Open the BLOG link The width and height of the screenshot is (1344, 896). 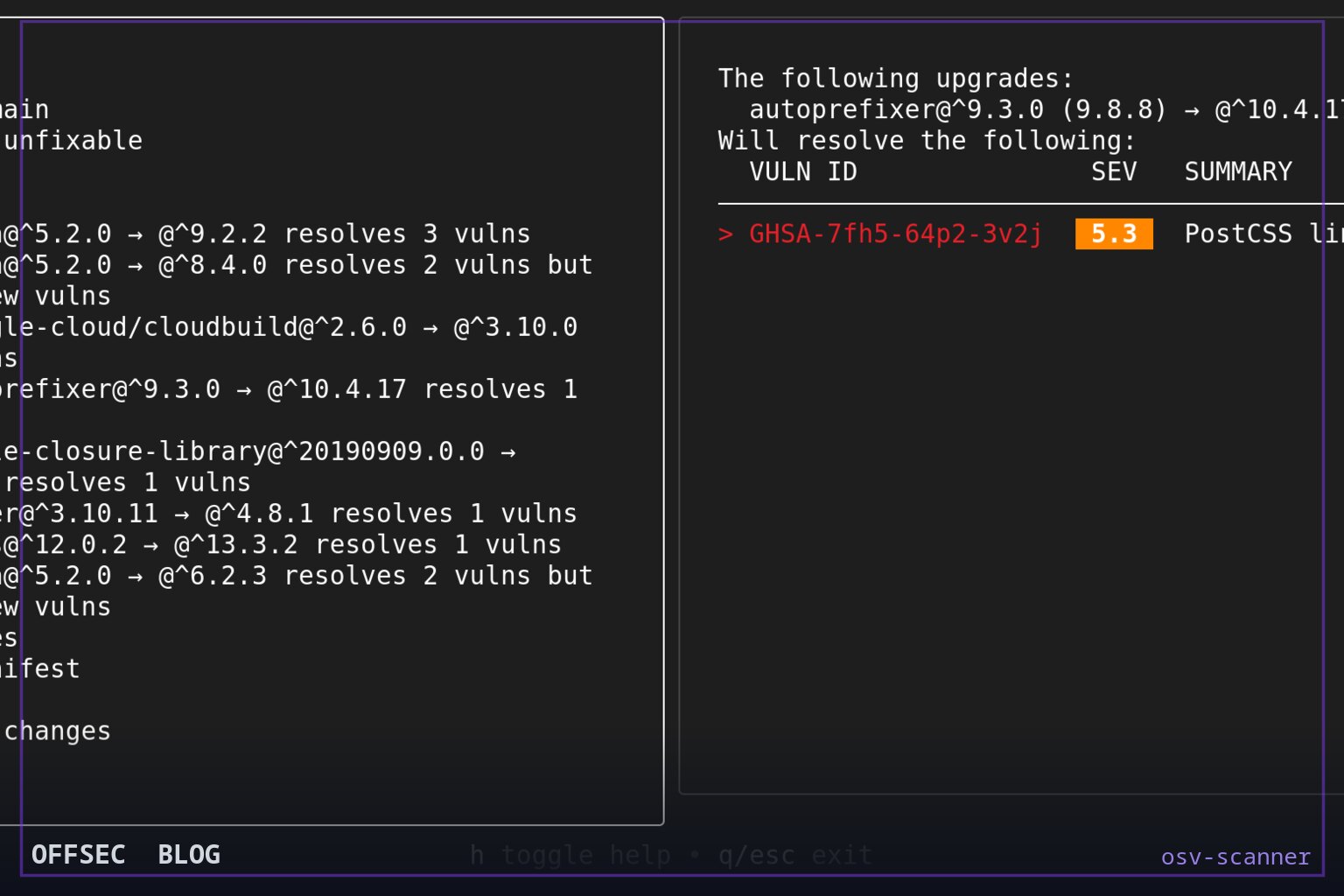189,854
